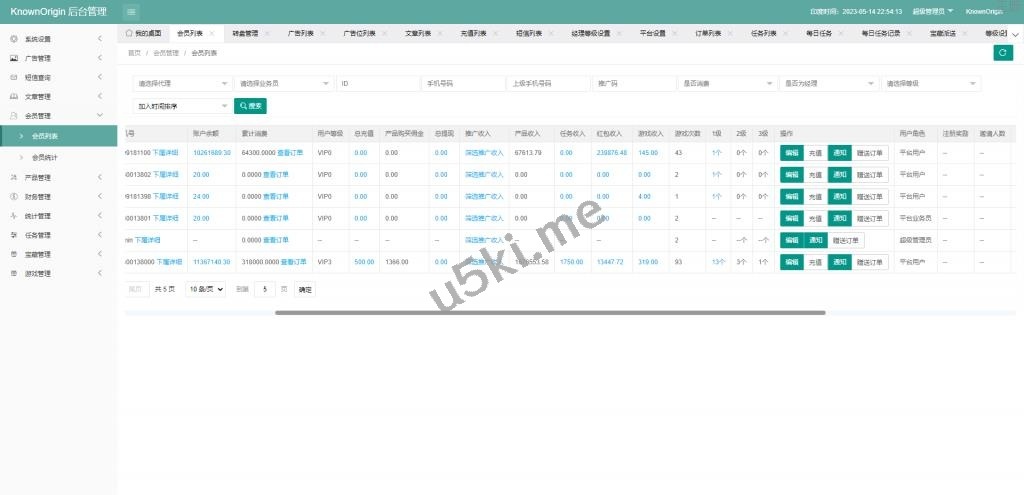Click the chart icon beside 统计管理
This screenshot has width=1024, height=495.
tap(13, 216)
